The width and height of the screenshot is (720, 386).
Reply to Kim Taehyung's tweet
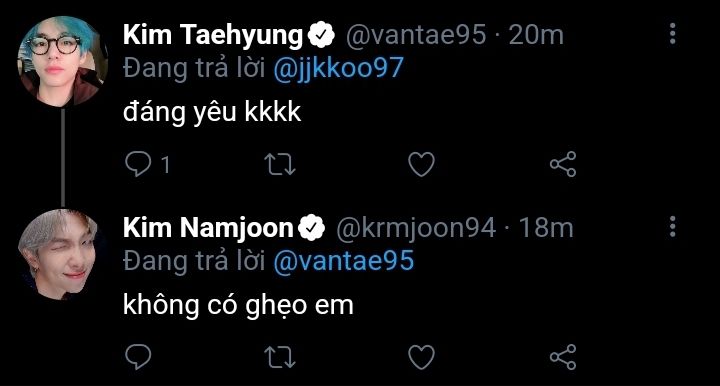pos(138,164)
